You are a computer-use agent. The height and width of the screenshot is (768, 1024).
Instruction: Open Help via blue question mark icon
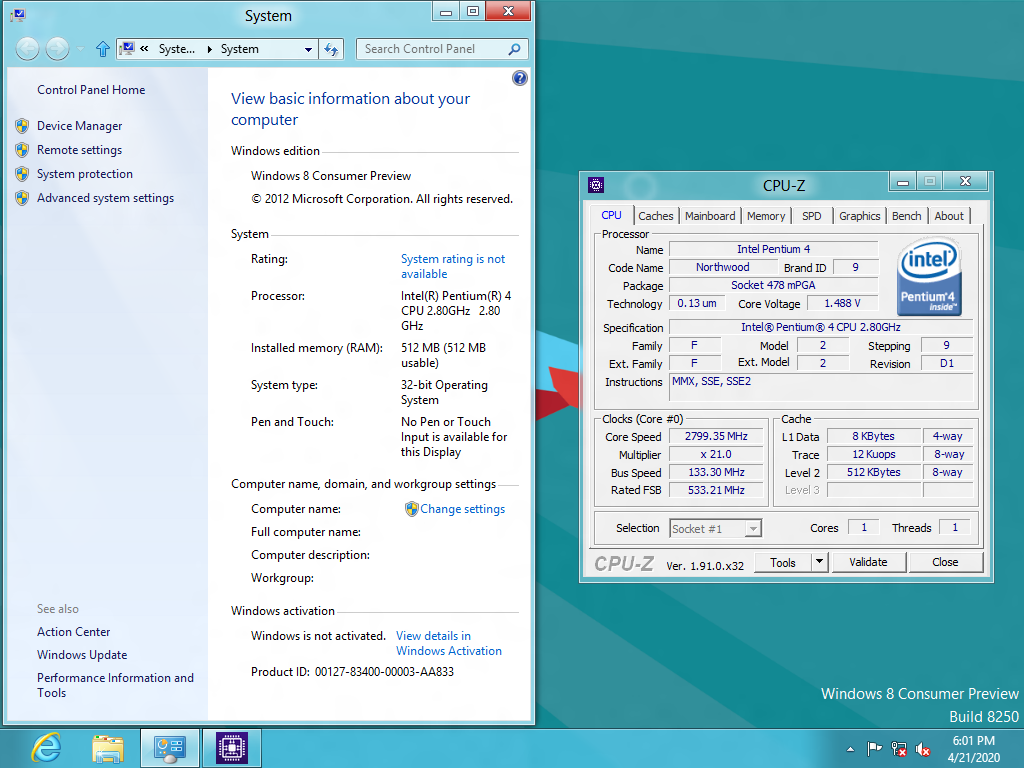pyautogui.click(x=520, y=78)
